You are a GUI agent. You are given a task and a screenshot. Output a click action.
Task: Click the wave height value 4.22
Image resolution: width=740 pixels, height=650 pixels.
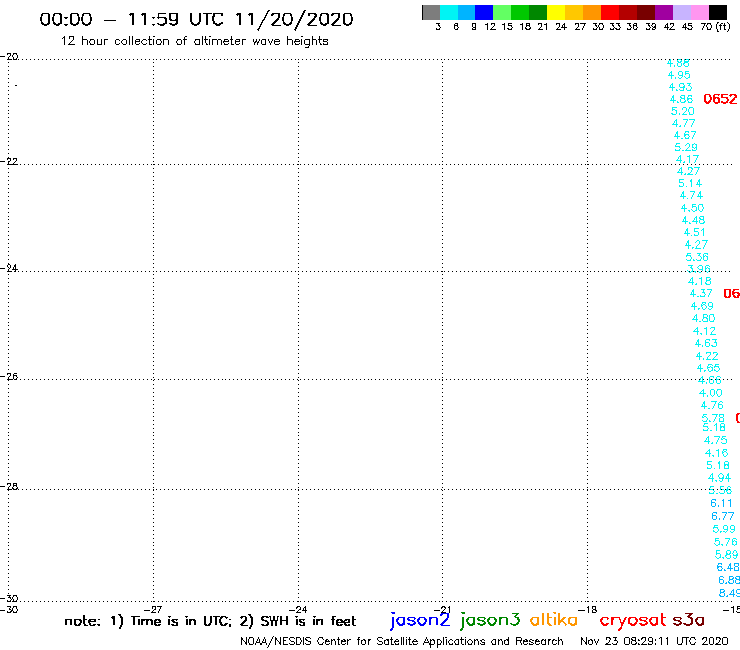coord(707,356)
